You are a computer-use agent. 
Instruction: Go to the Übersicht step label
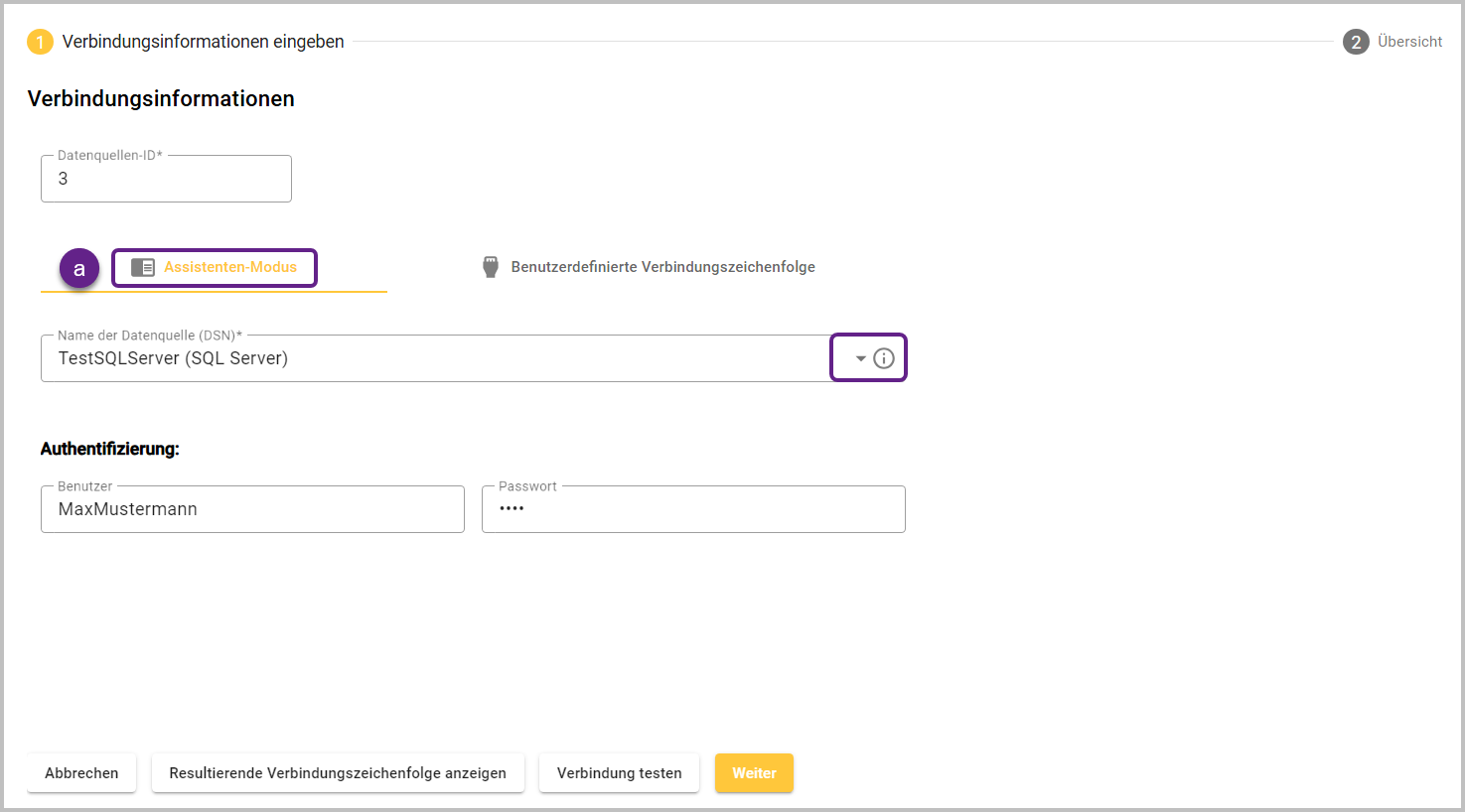[x=1409, y=42]
